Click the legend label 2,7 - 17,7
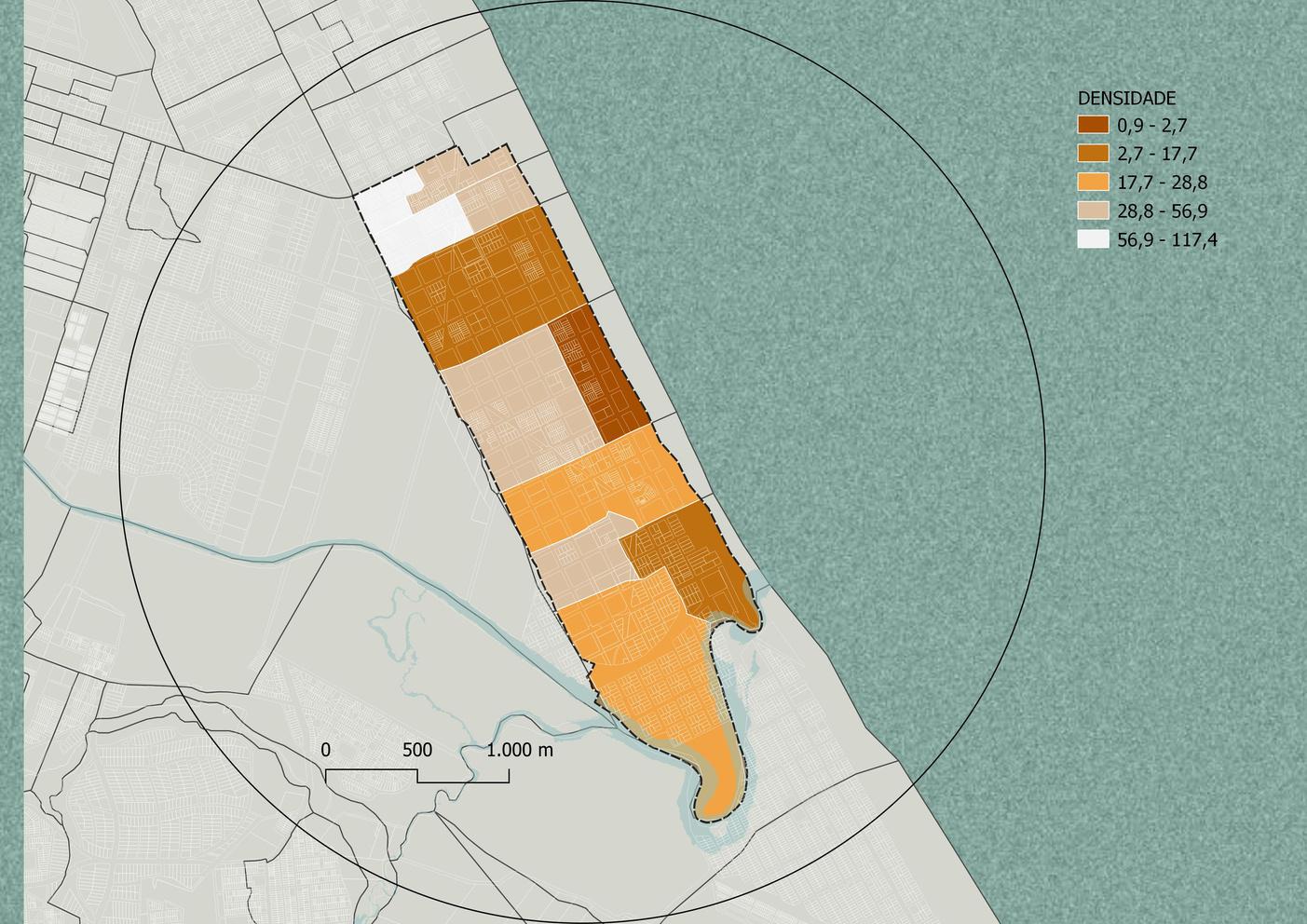Screen dimensions: 1307x924 1157,155
